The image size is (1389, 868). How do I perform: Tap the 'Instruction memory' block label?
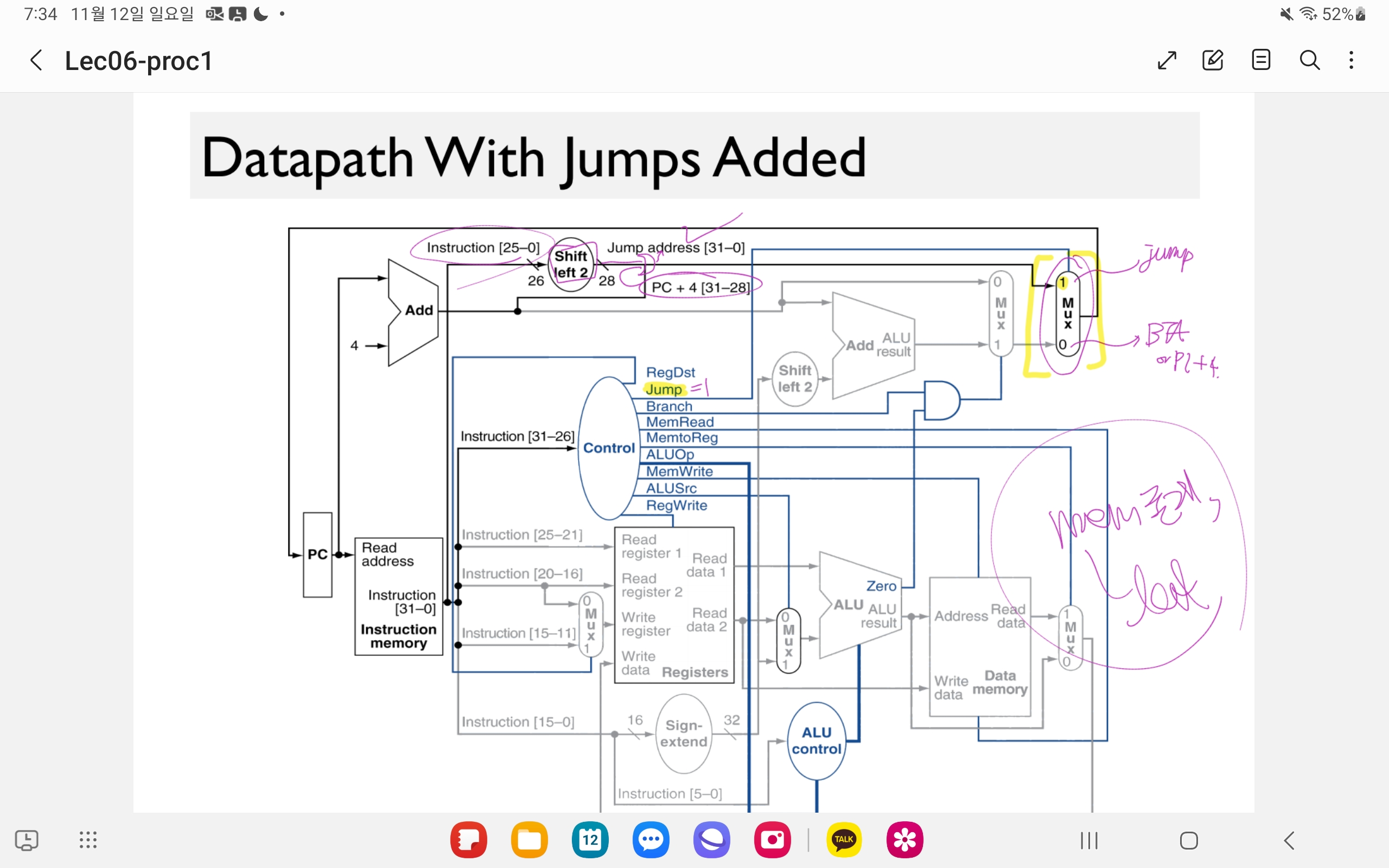[x=398, y=636]
